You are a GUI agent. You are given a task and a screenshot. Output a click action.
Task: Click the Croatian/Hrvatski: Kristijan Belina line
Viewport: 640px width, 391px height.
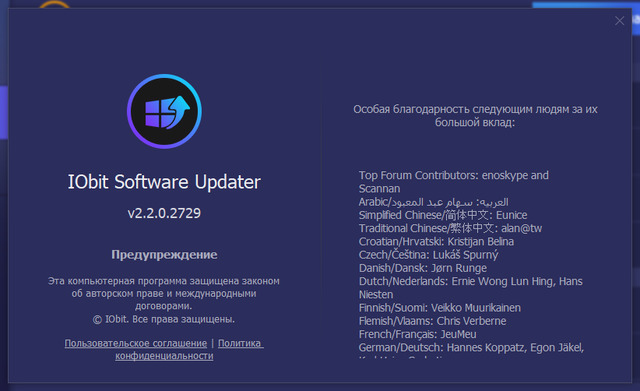tap(436, 242)
